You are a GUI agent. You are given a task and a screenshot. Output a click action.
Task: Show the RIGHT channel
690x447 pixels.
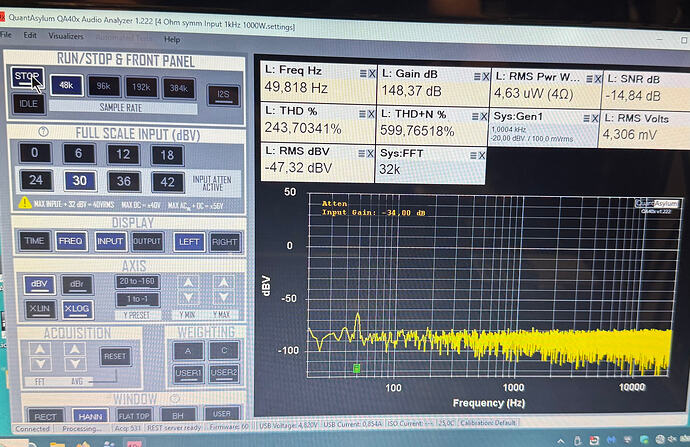tap(225, 242)
